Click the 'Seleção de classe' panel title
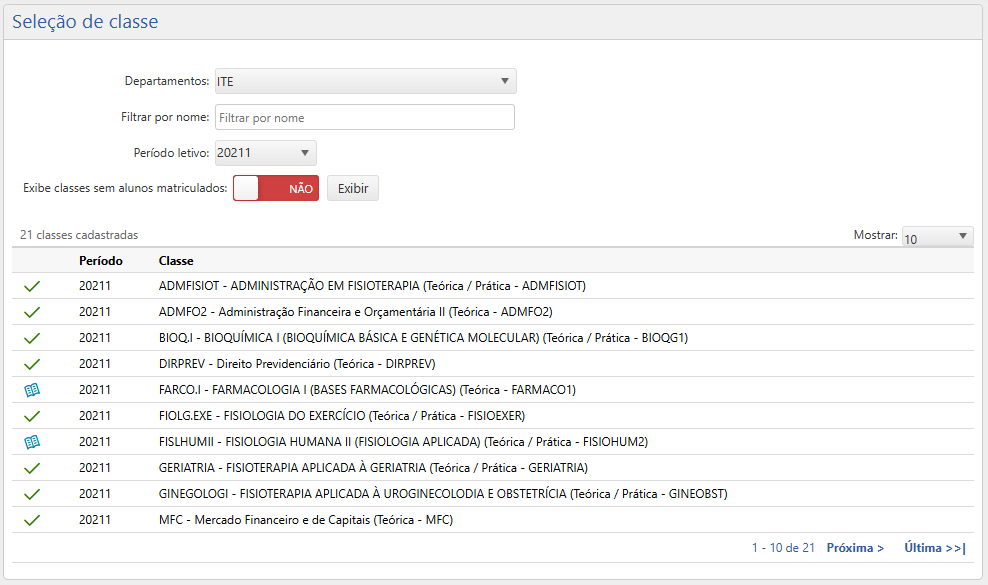988x585 pixels. (85, 21)
